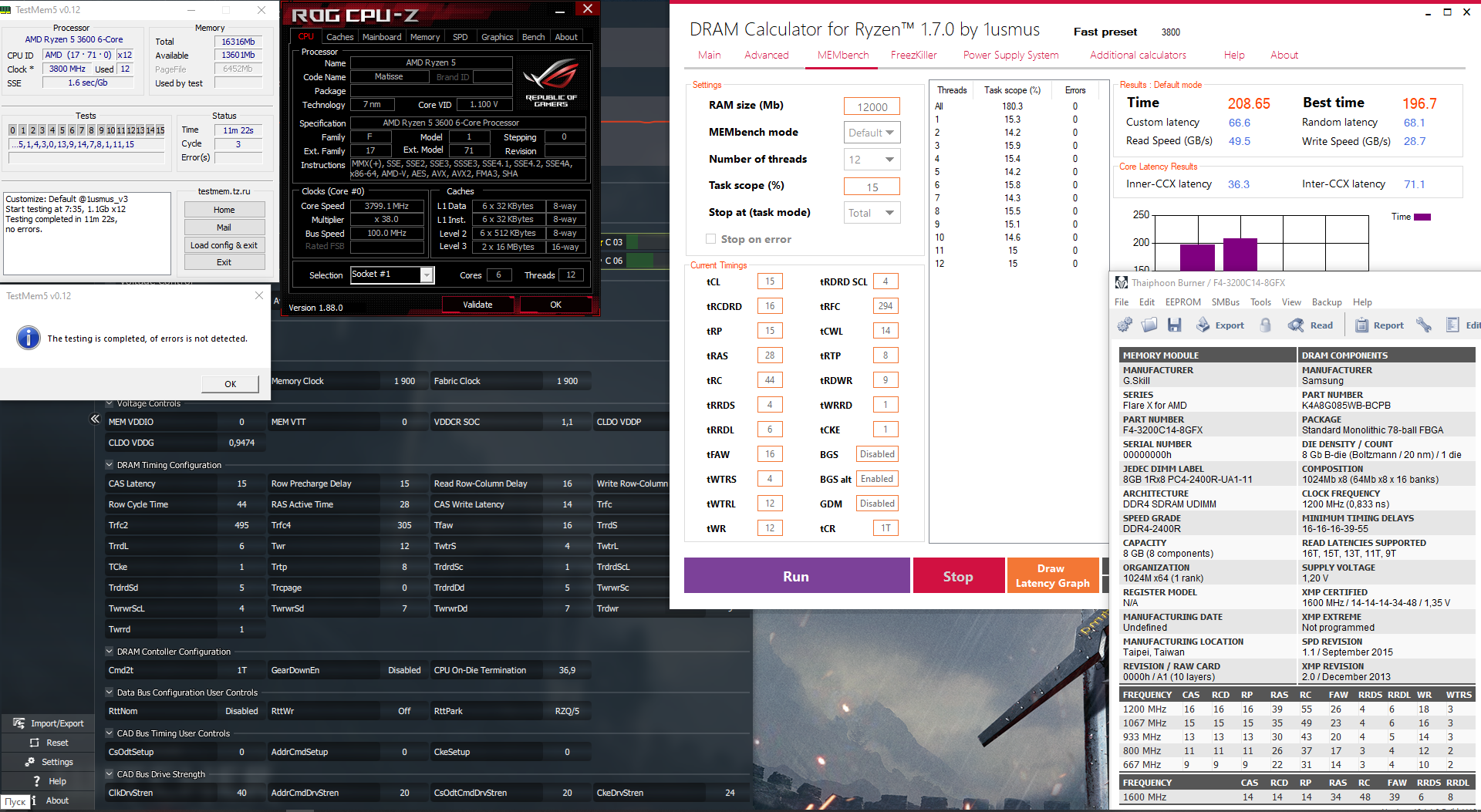Click the TestMem5 log text box
Screen dimensions: 1481x812
(87, 234)
